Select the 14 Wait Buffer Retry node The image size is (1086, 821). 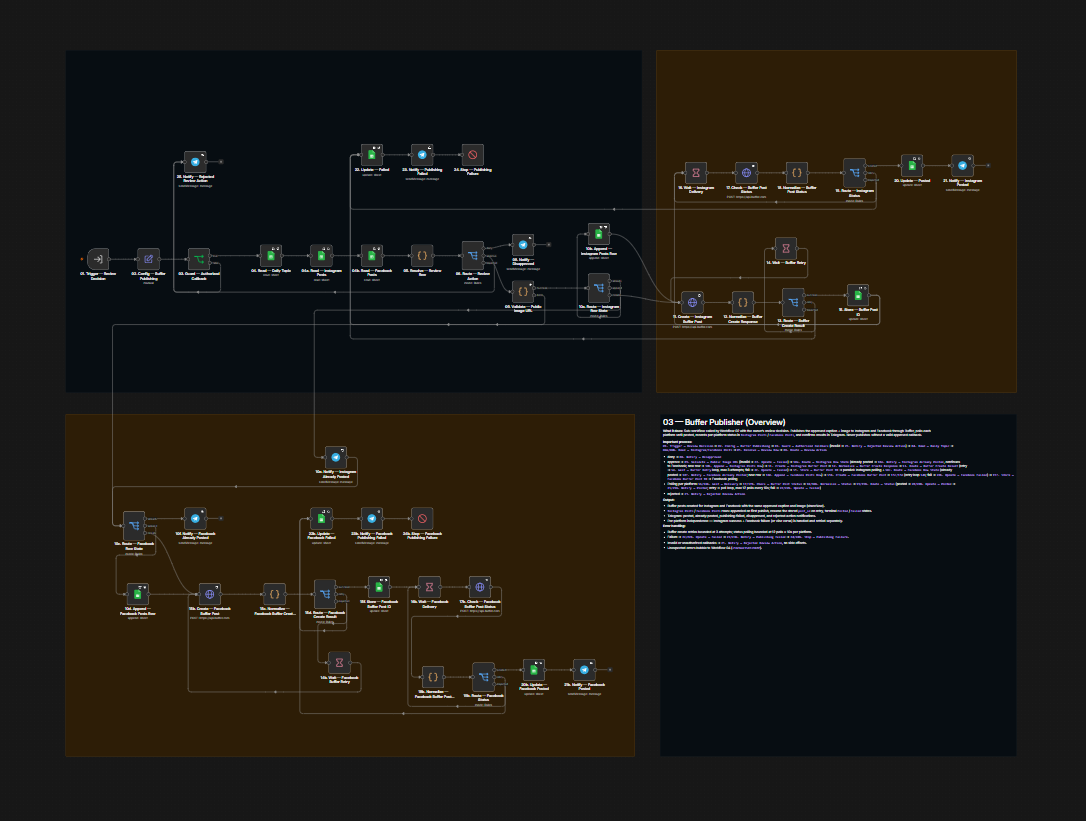(785, 248)
